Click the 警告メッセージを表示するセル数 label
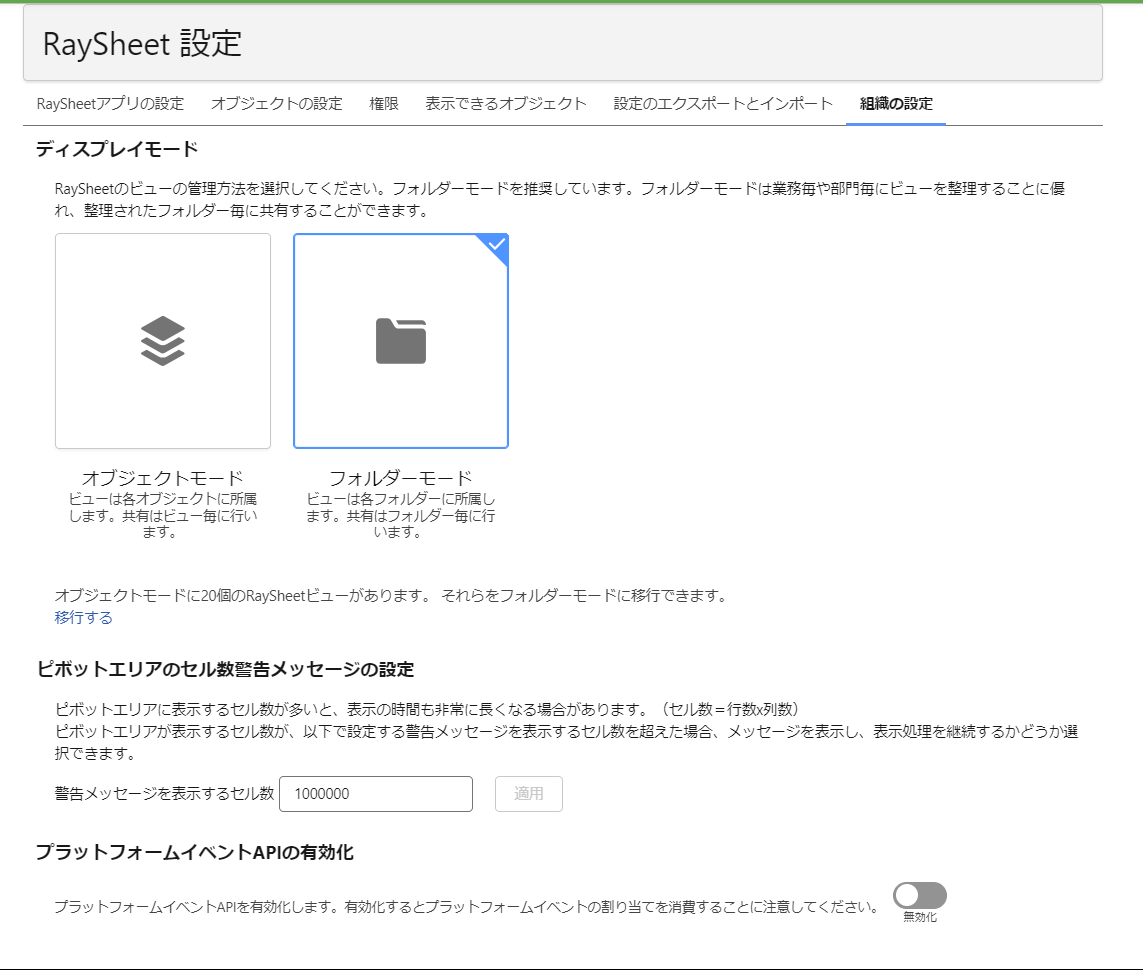Image resolution: width=1143 pixels, height=970 pixels. tap(164, 794)
